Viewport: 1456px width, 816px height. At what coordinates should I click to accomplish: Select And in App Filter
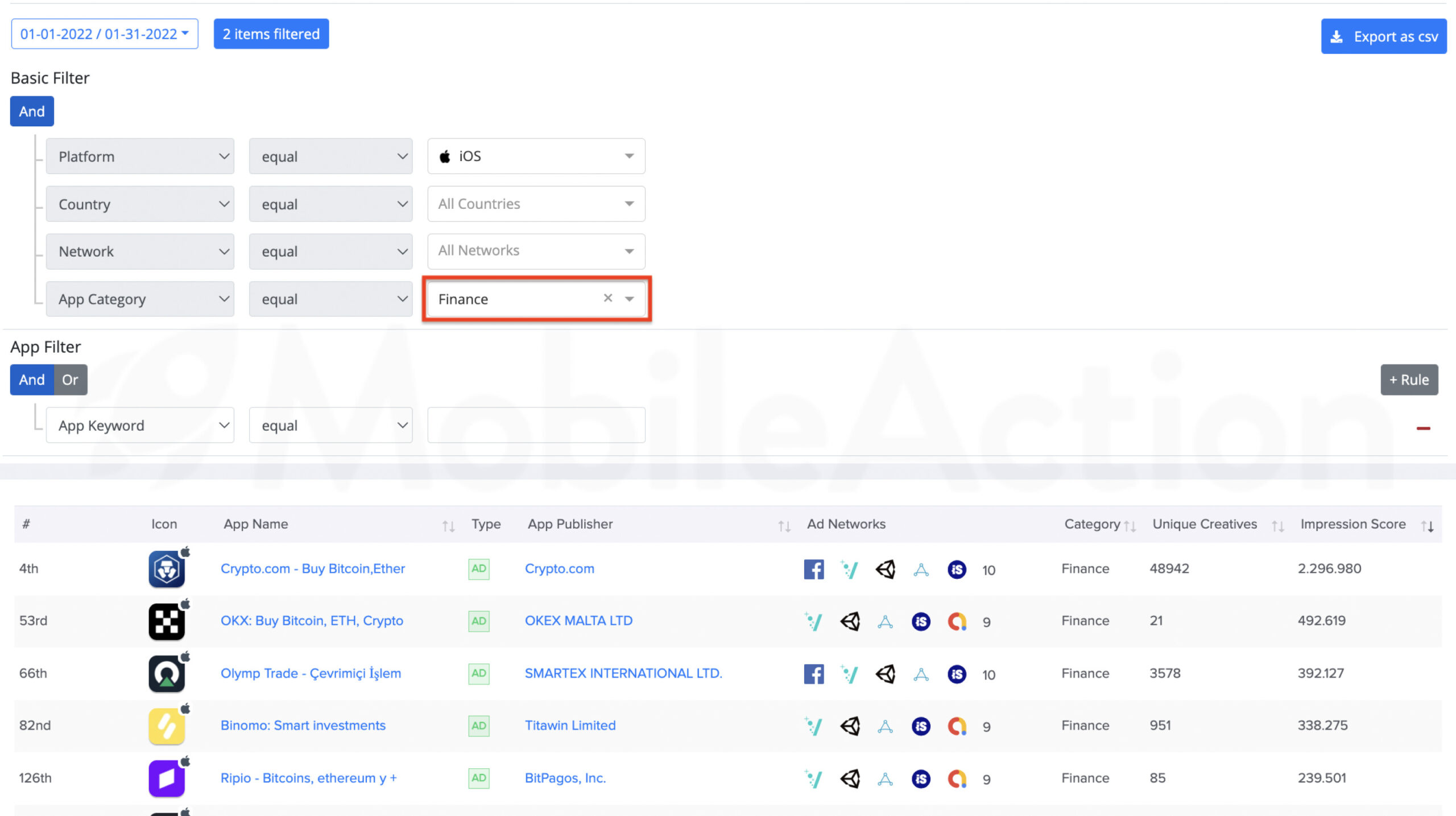point(32,380)
